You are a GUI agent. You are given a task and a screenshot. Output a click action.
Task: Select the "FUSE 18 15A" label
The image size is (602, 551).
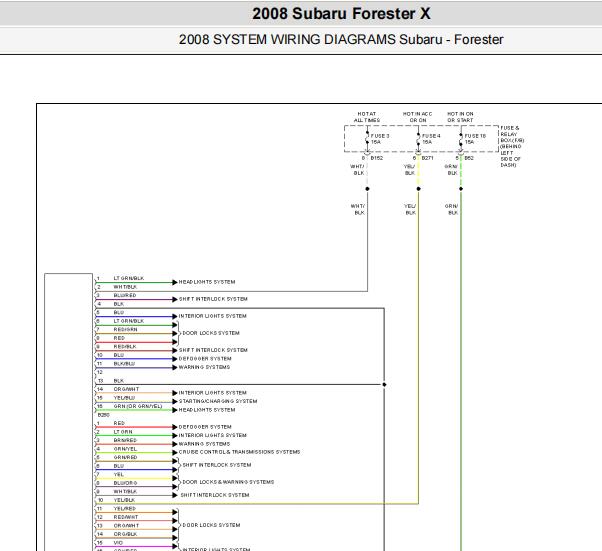475,139
